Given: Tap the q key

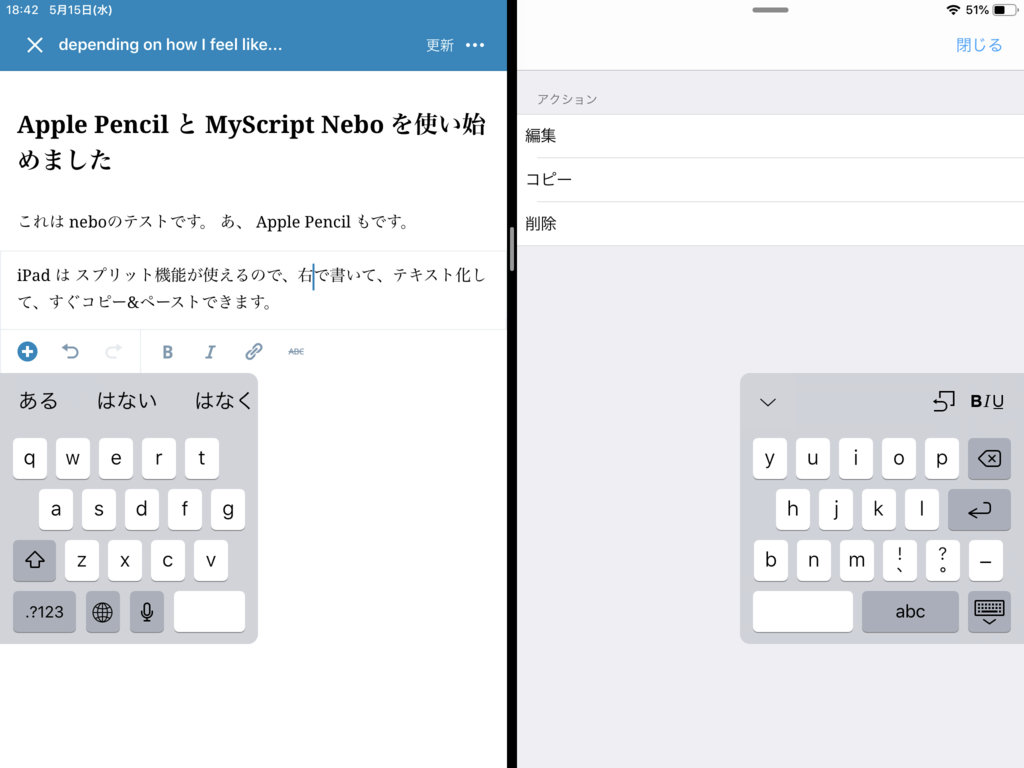Looking at the screenshot, I should pos(29,458).
